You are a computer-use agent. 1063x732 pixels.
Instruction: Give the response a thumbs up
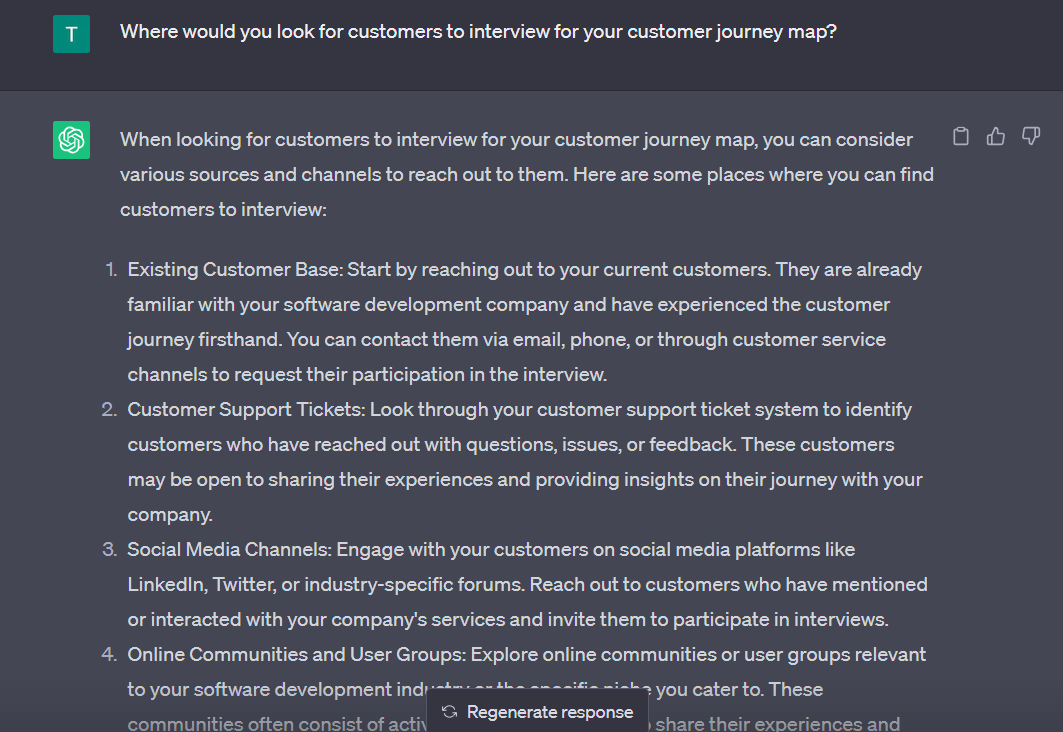(x=996, y=136)
